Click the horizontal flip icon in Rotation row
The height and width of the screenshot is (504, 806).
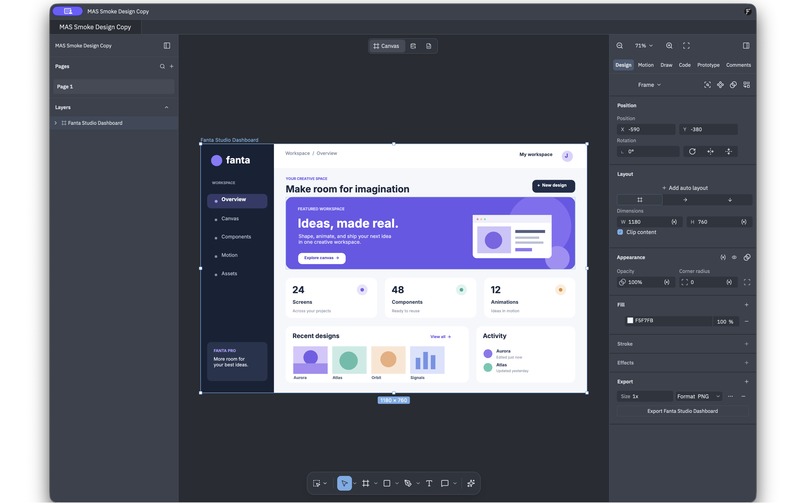[710, 152]
